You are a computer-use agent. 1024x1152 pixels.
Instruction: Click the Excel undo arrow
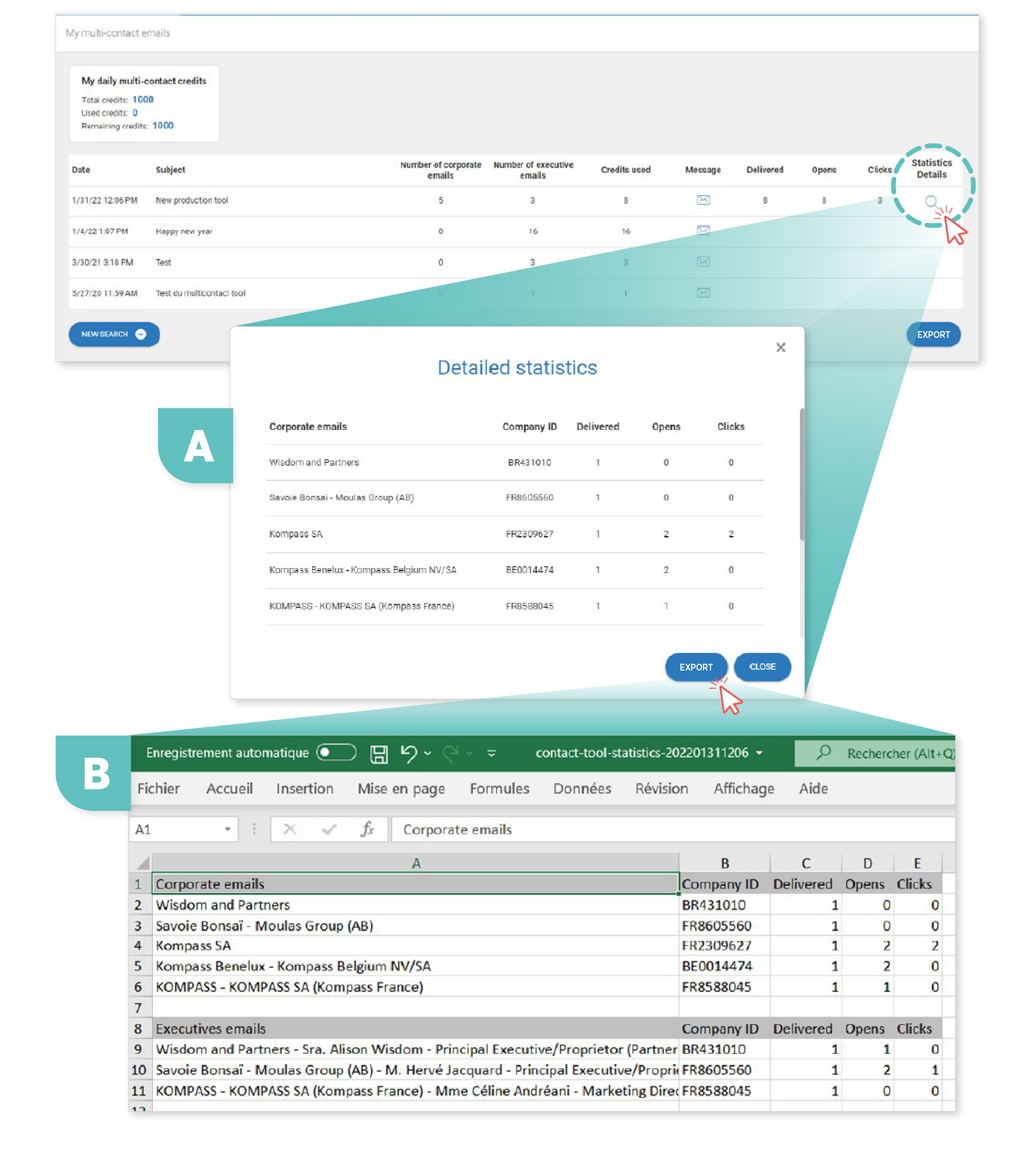[408, 753]
